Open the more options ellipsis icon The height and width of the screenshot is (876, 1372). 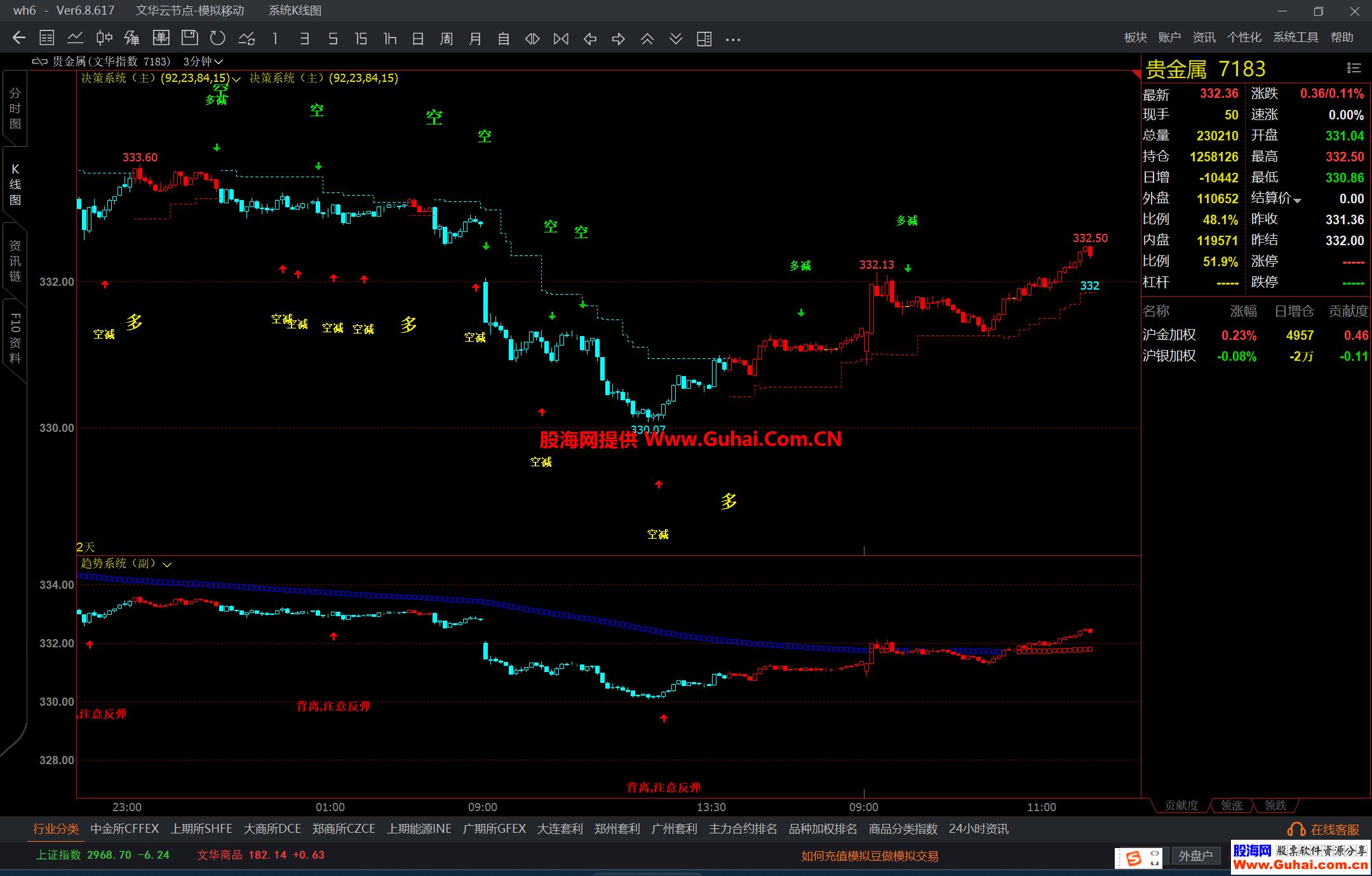tap(733, 39)
